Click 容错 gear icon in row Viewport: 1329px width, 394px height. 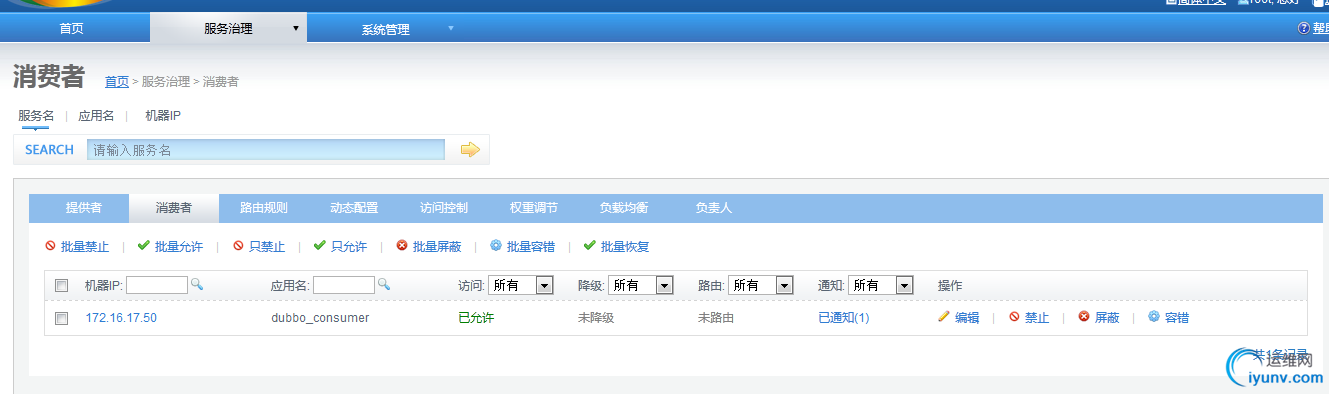(1154, 317)
